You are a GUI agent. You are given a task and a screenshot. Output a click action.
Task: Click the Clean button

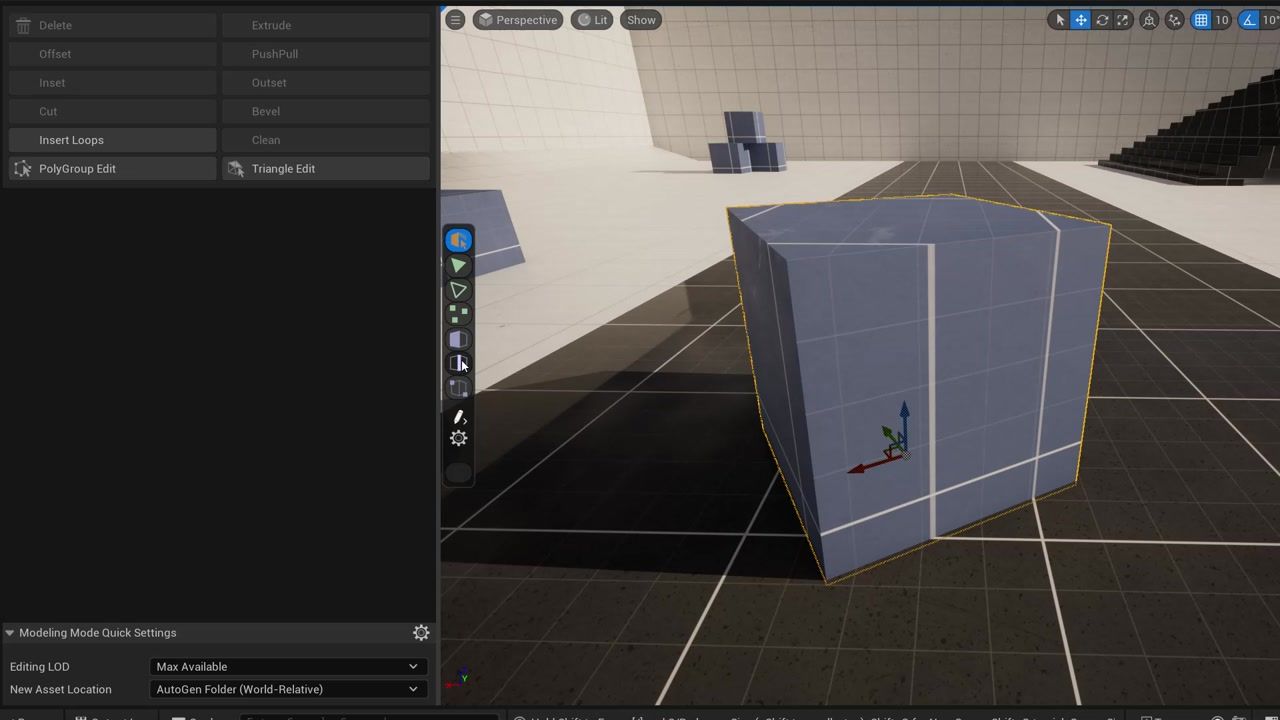pos(326,140)
